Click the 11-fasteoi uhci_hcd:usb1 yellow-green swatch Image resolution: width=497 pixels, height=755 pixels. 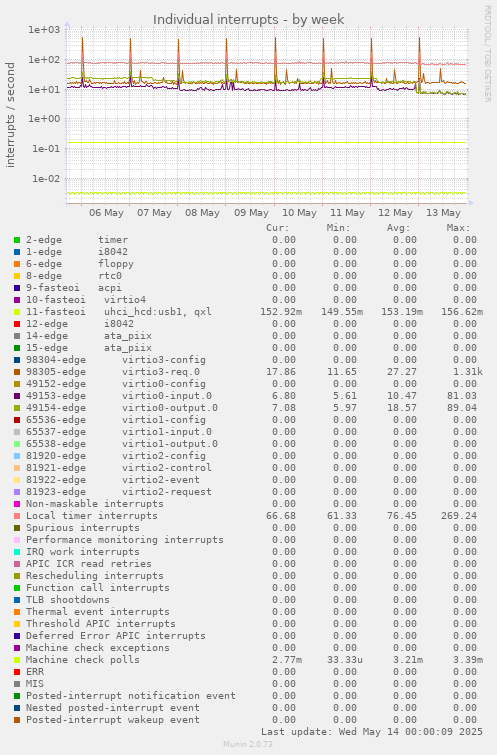click(x=17, y=312)
